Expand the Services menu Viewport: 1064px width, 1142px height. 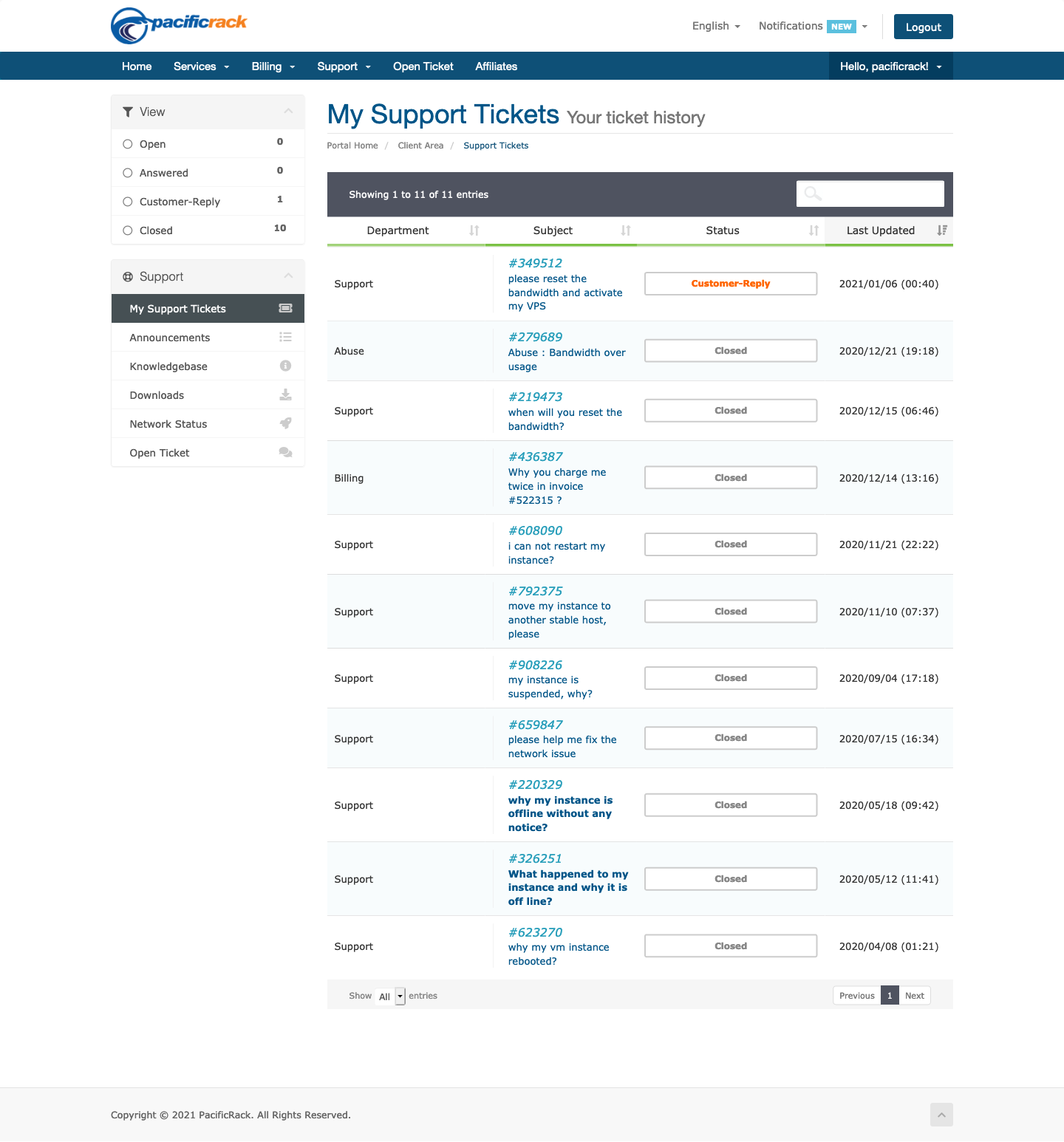201,66
